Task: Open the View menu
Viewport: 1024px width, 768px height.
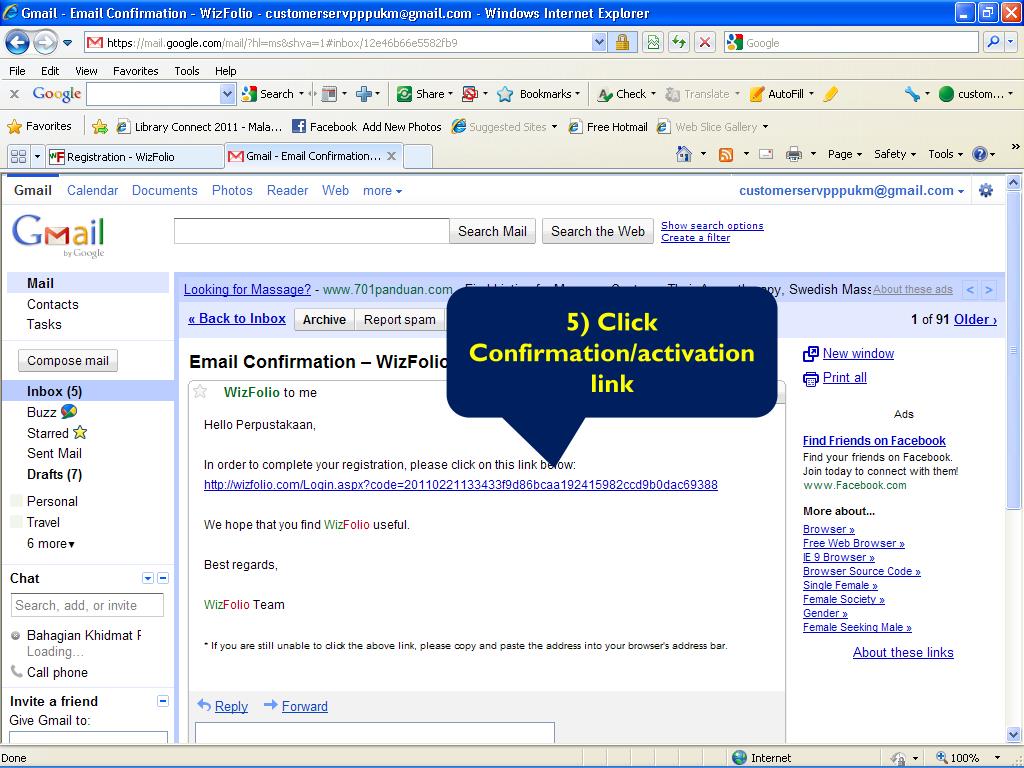Action: pyautogui.click(x=86, y=71)
